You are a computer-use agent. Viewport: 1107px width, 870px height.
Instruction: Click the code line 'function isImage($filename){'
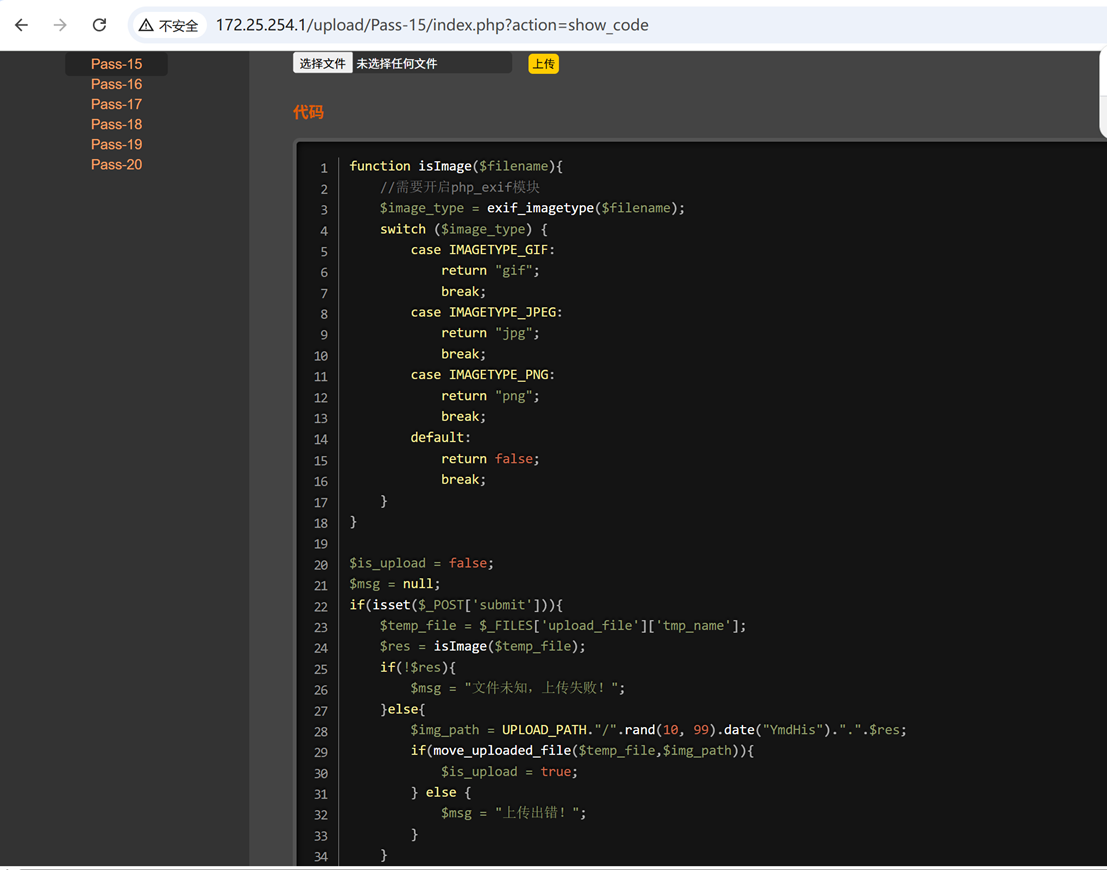click(x=456, y=166)
